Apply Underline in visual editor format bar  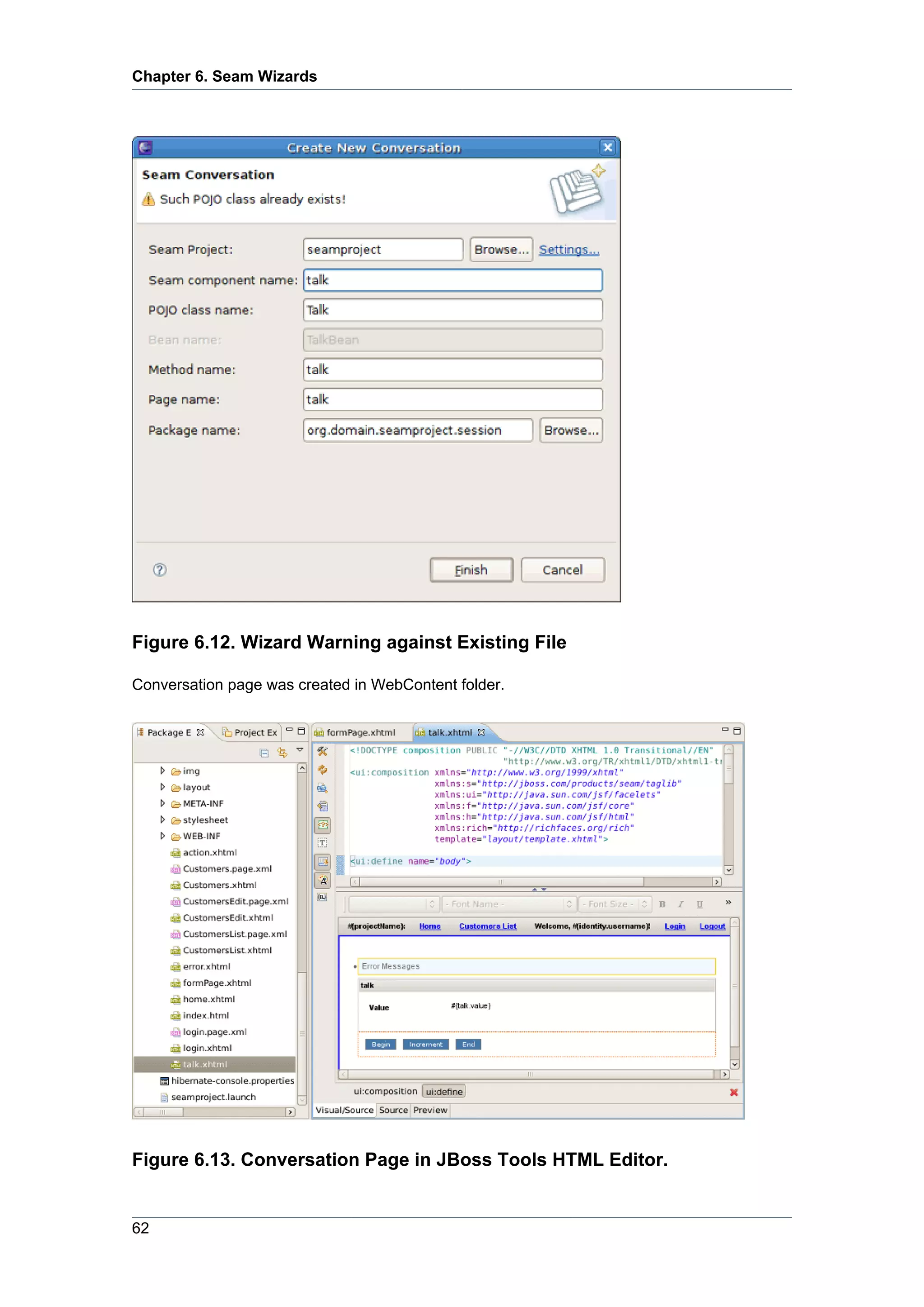[700, 904]
